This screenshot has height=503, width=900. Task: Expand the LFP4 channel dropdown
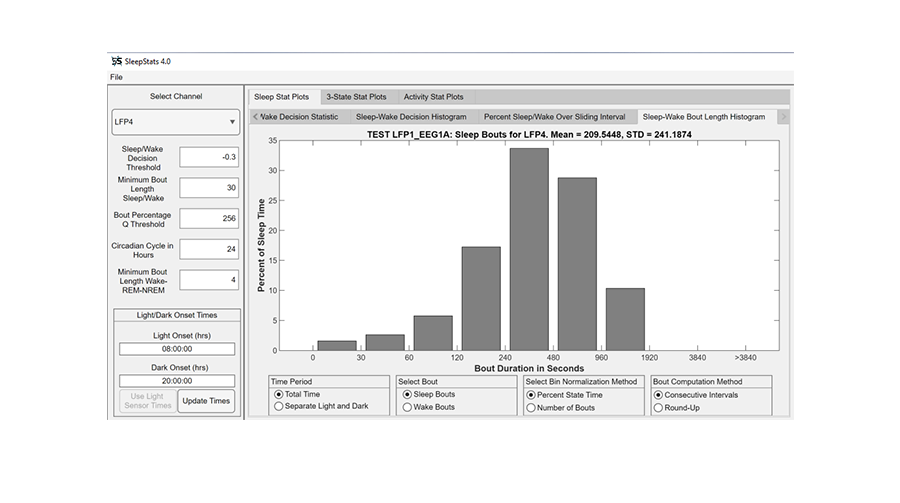(175, 122)
